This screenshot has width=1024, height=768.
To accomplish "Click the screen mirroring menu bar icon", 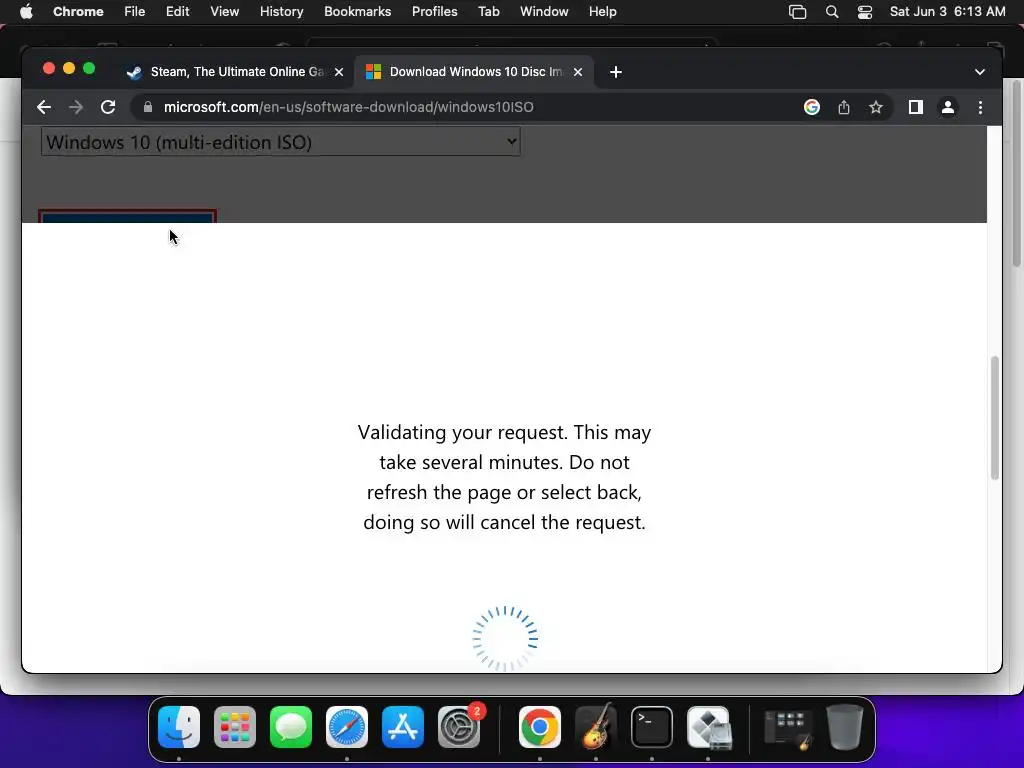I will coord(797,12).
